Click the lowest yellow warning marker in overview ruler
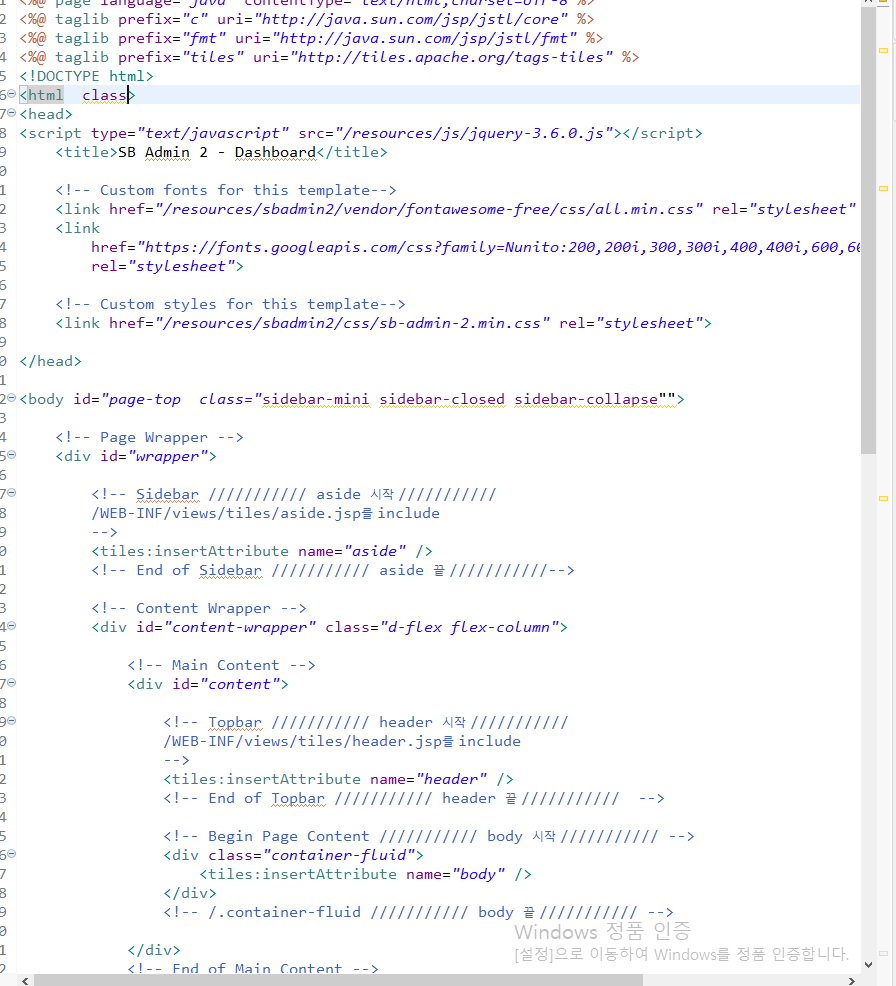 tap(883, 499)
